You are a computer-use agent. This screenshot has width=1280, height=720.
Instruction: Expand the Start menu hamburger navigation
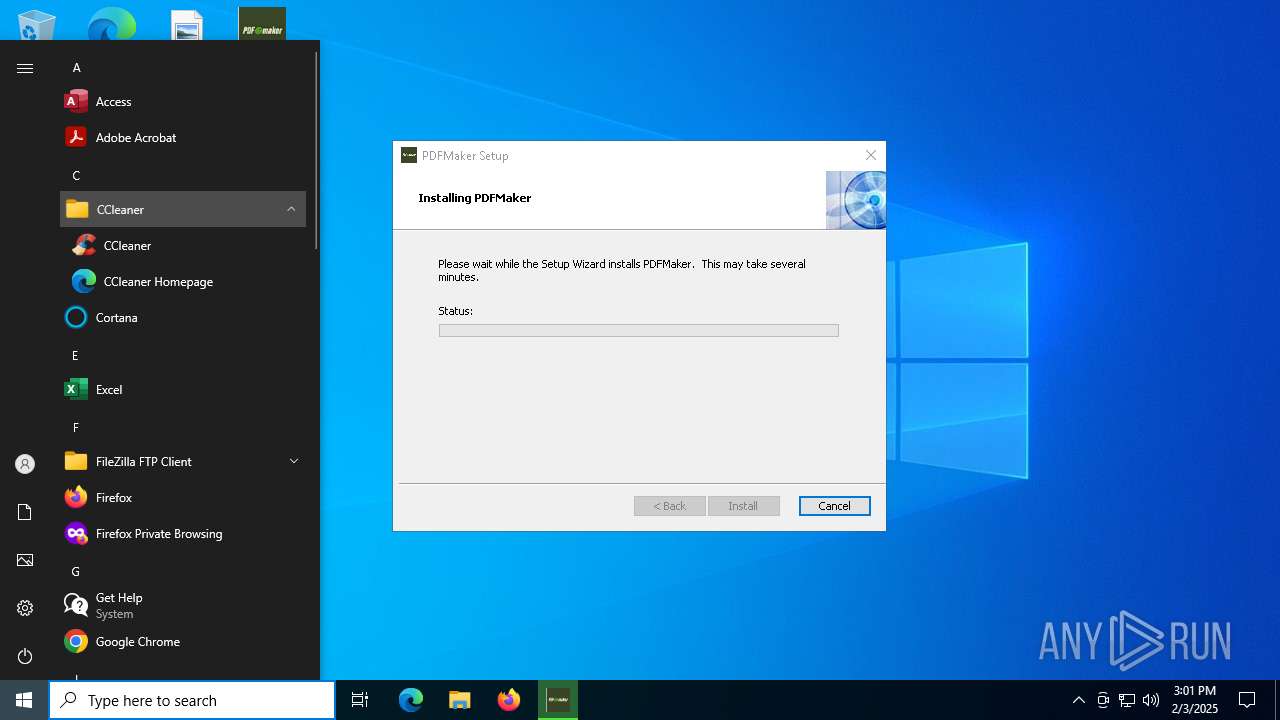[25, 68]
